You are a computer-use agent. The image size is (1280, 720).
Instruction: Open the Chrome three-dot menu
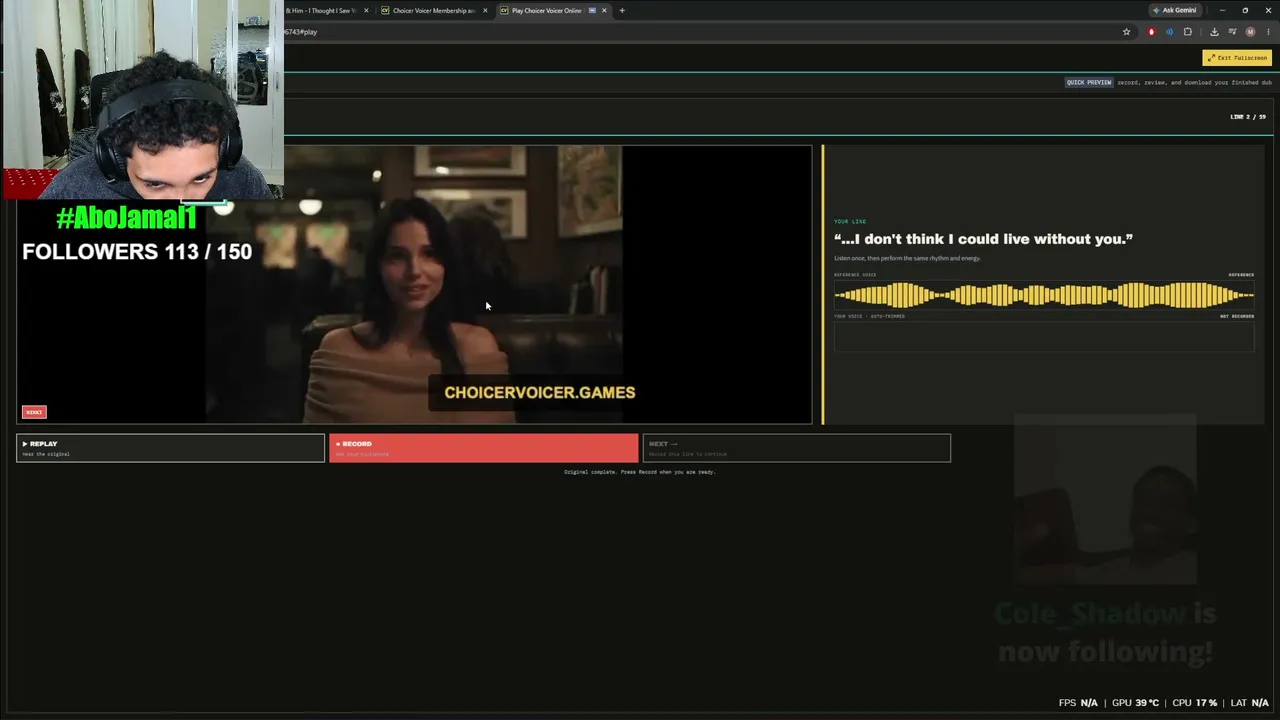1268,32
